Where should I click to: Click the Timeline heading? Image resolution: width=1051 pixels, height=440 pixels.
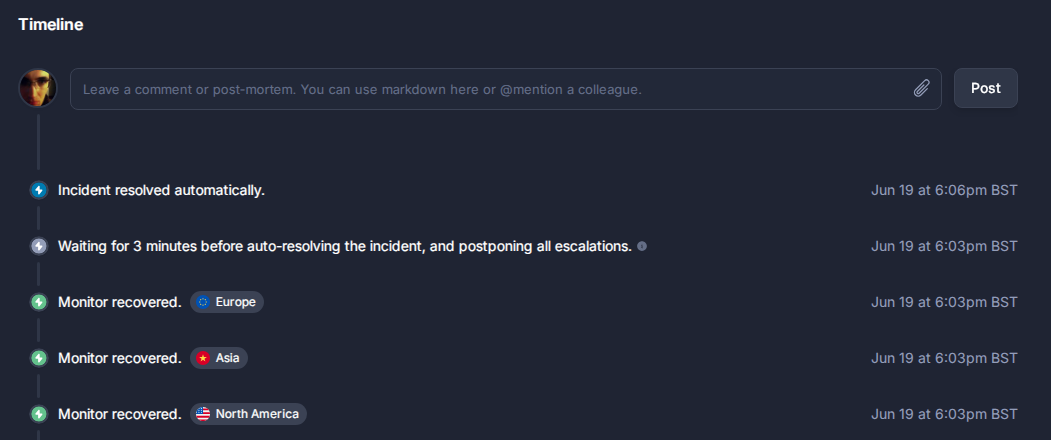(51, 24)
